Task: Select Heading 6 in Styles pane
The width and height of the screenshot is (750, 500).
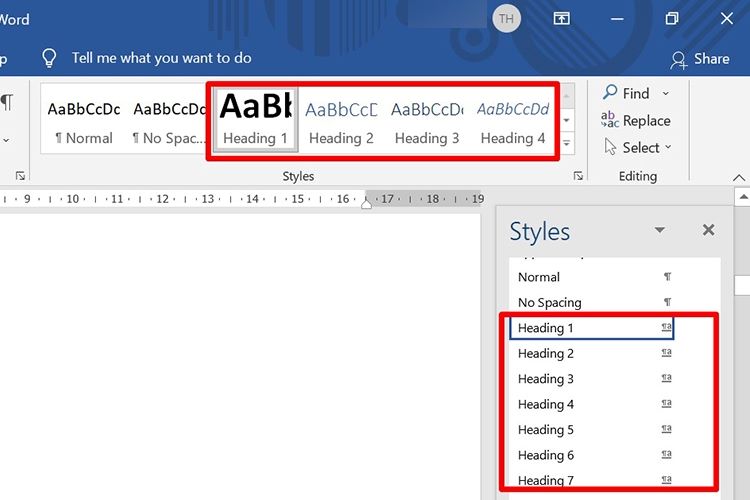Action: coord(592,455)
